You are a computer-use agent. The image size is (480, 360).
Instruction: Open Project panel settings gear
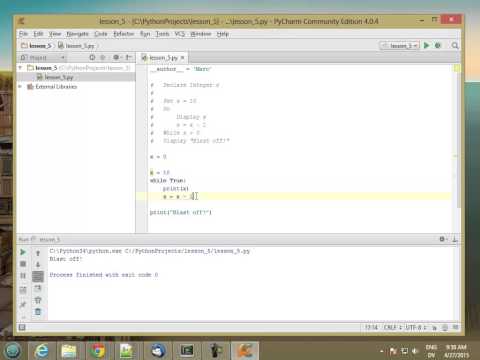coord(116,57)
